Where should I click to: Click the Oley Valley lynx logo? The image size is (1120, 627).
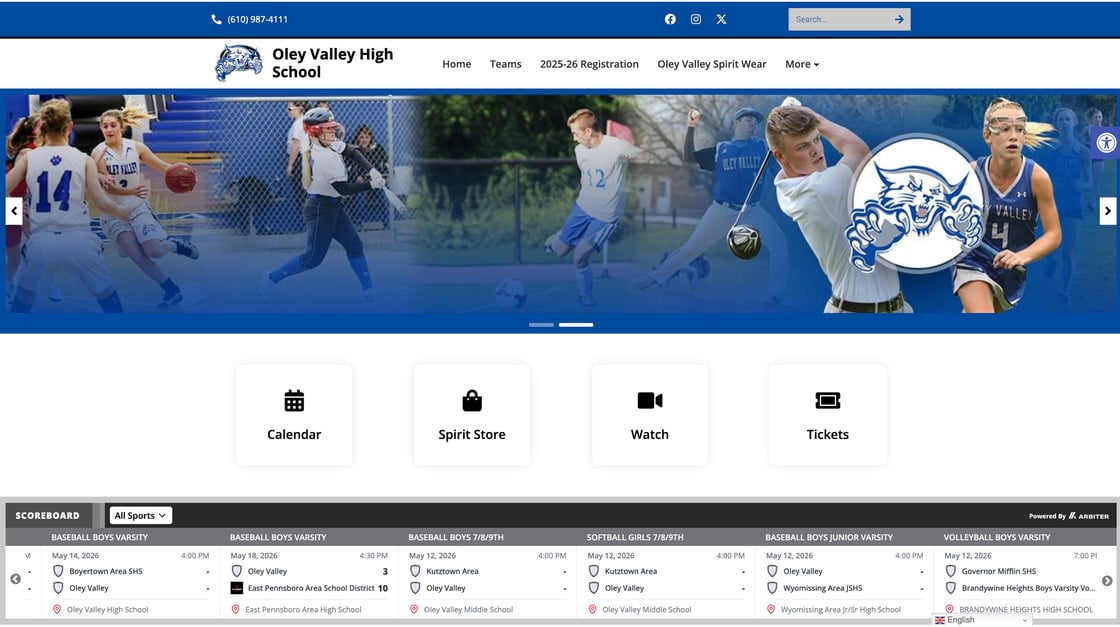[239, 63]
